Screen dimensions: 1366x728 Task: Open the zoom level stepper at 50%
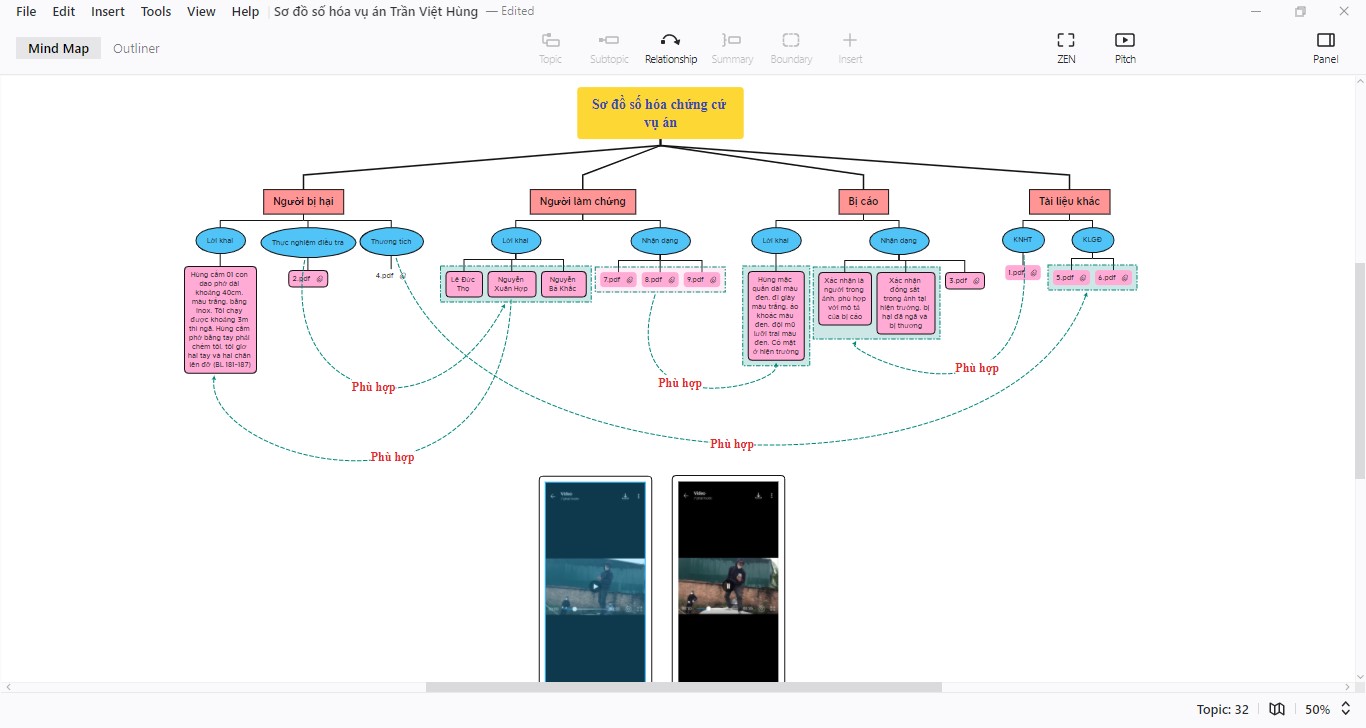click(x=1345, y=709)
